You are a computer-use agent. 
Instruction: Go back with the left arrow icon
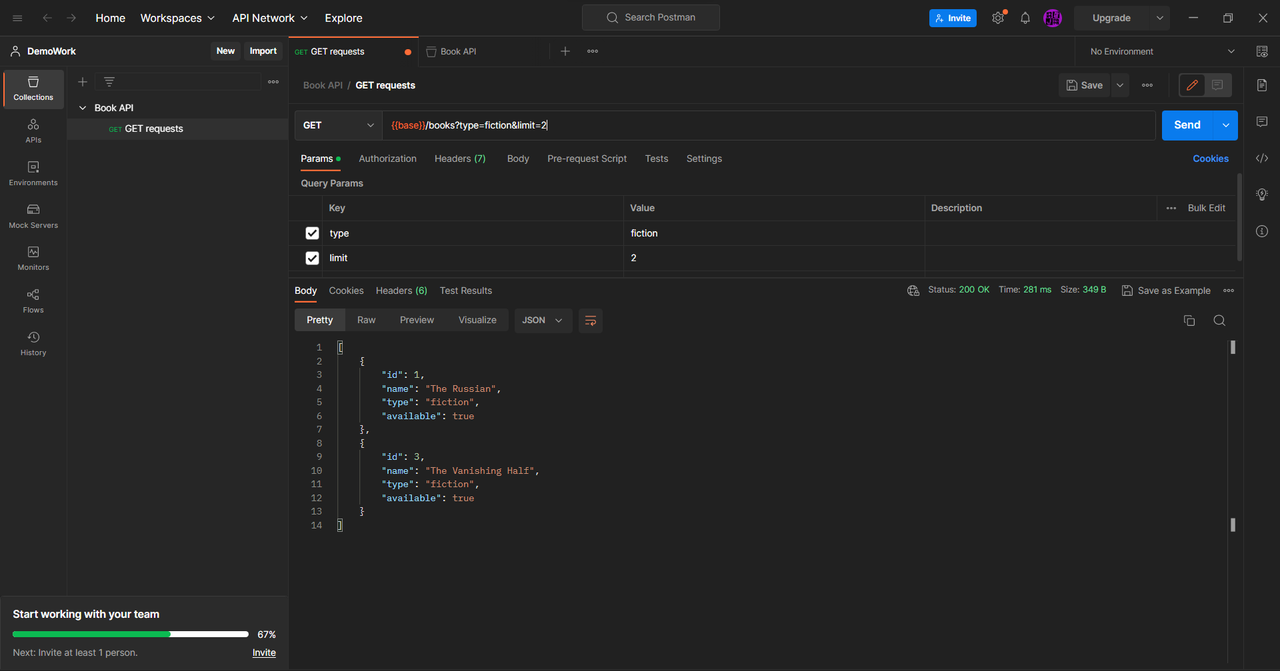pyautogui.click(x=47, y=18)
